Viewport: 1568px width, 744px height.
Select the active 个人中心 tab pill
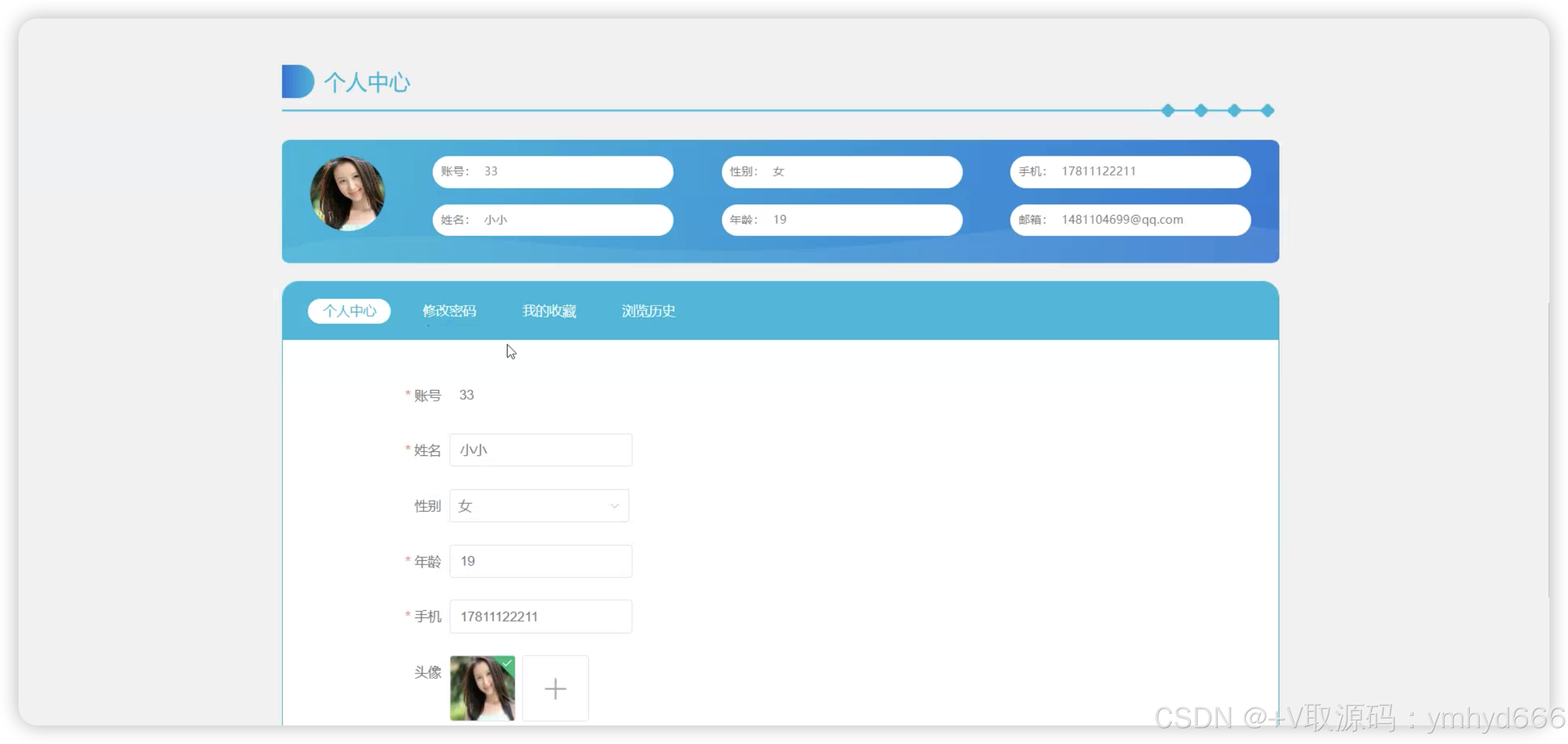(x=349, y=311)
